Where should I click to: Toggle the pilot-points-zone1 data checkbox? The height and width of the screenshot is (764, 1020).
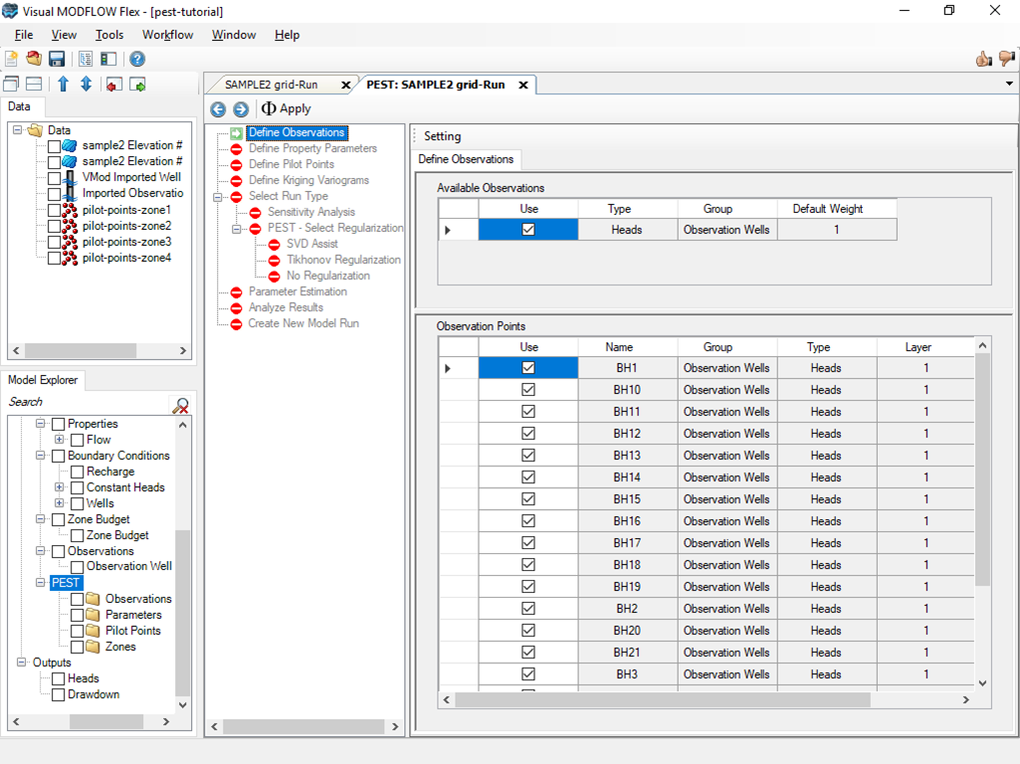pos(54,210)
